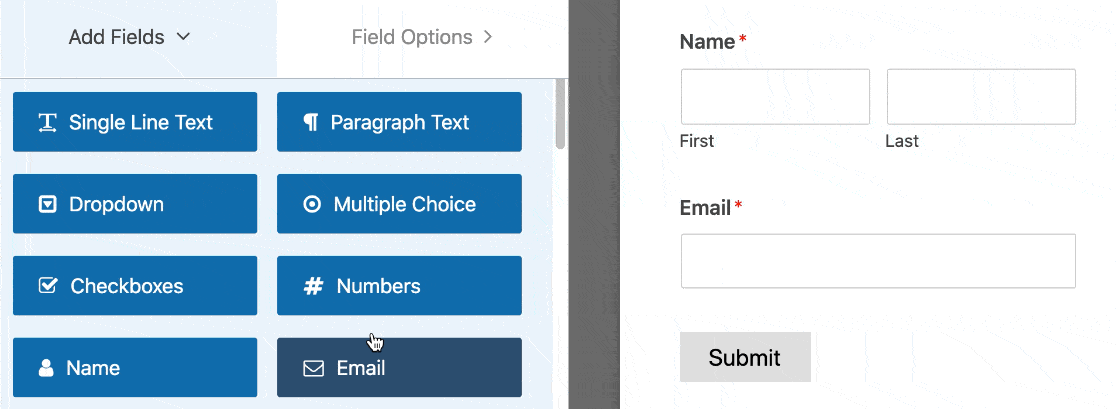Screen dimensions: 1116x409
Task: Click the Numbers hash icon
Action: (313, 287)
